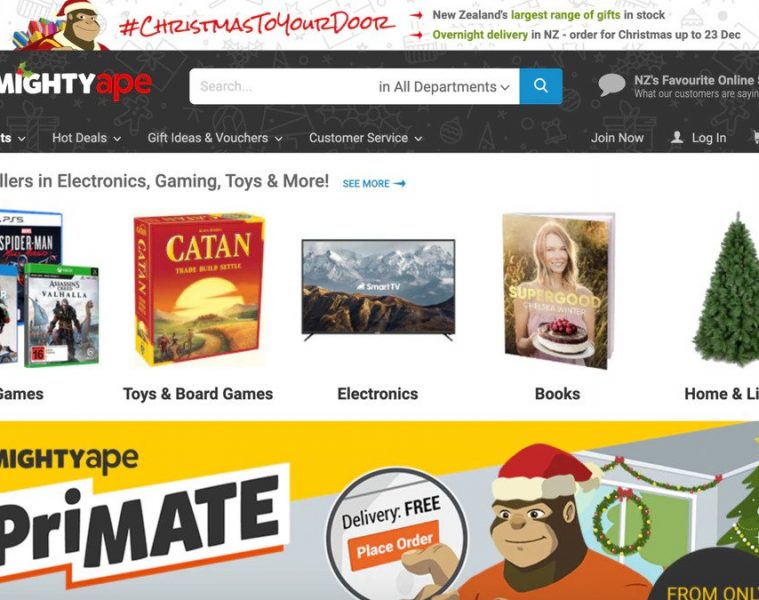The width and height of the screenshot is (759, 600).
Task: Select the Supergood Books category image
Action: [558, 290]
